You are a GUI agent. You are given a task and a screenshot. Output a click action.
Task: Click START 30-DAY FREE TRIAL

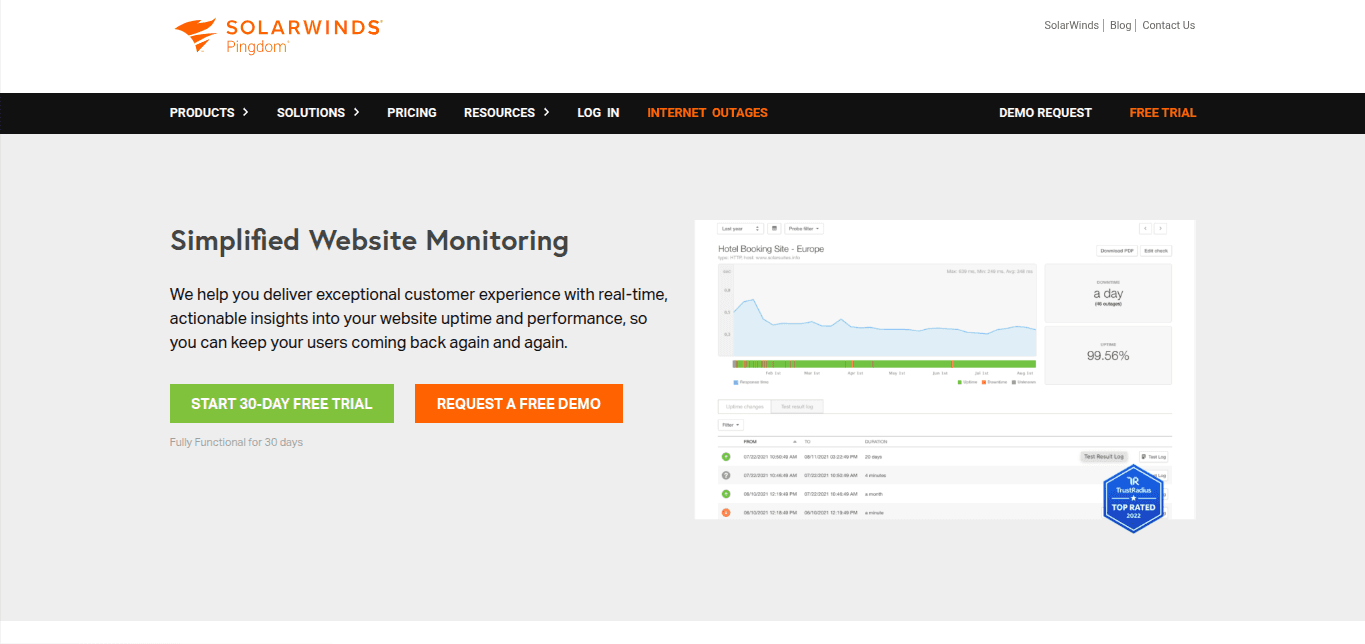pos(281,403)
